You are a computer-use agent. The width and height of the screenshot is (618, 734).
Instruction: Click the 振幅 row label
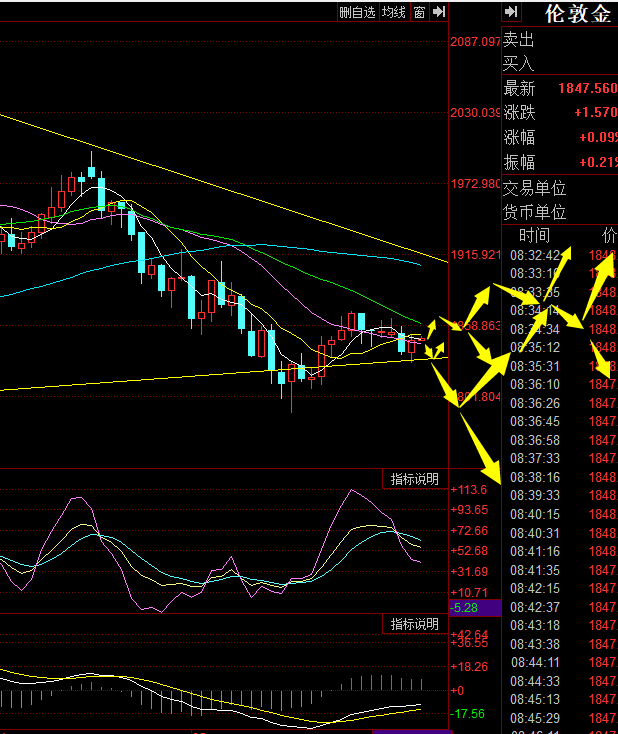coord(519,162)
